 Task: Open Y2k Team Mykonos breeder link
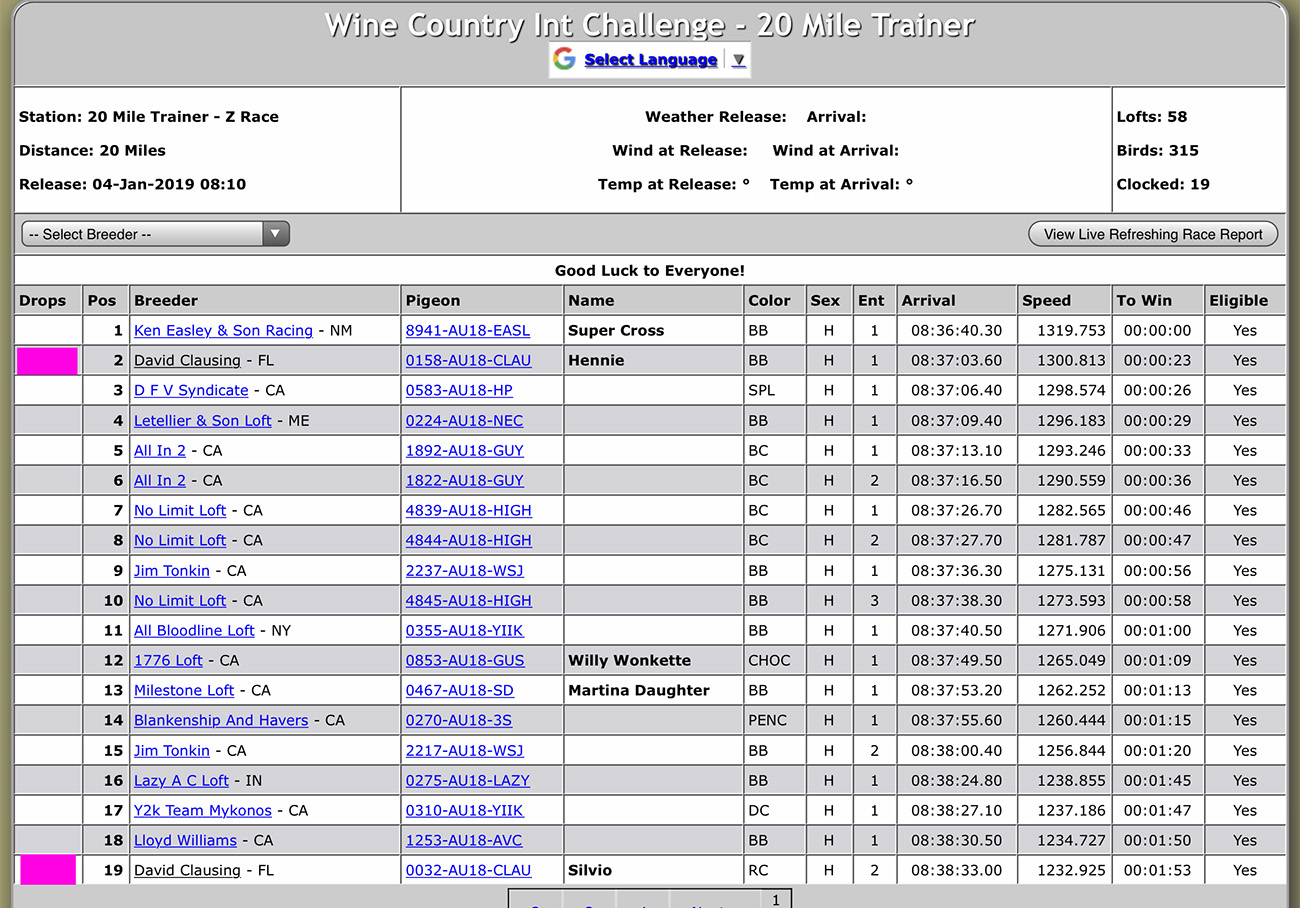[203, 811]
